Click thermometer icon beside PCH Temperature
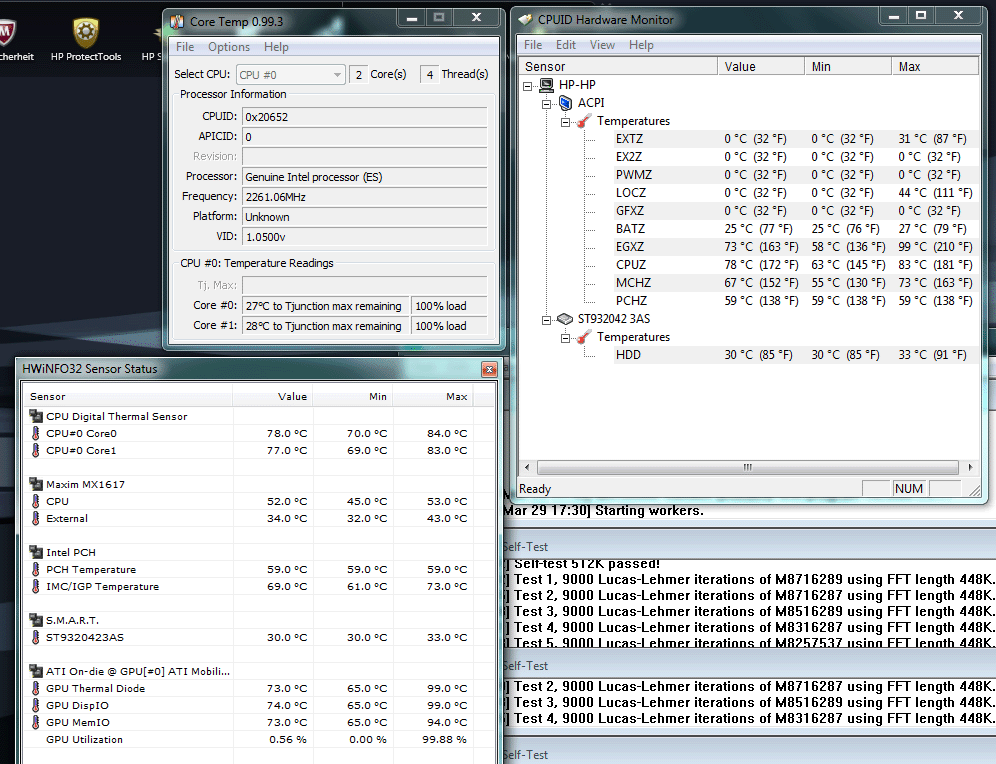The width and height of the screenshot is (996, 764). [36, 569]
